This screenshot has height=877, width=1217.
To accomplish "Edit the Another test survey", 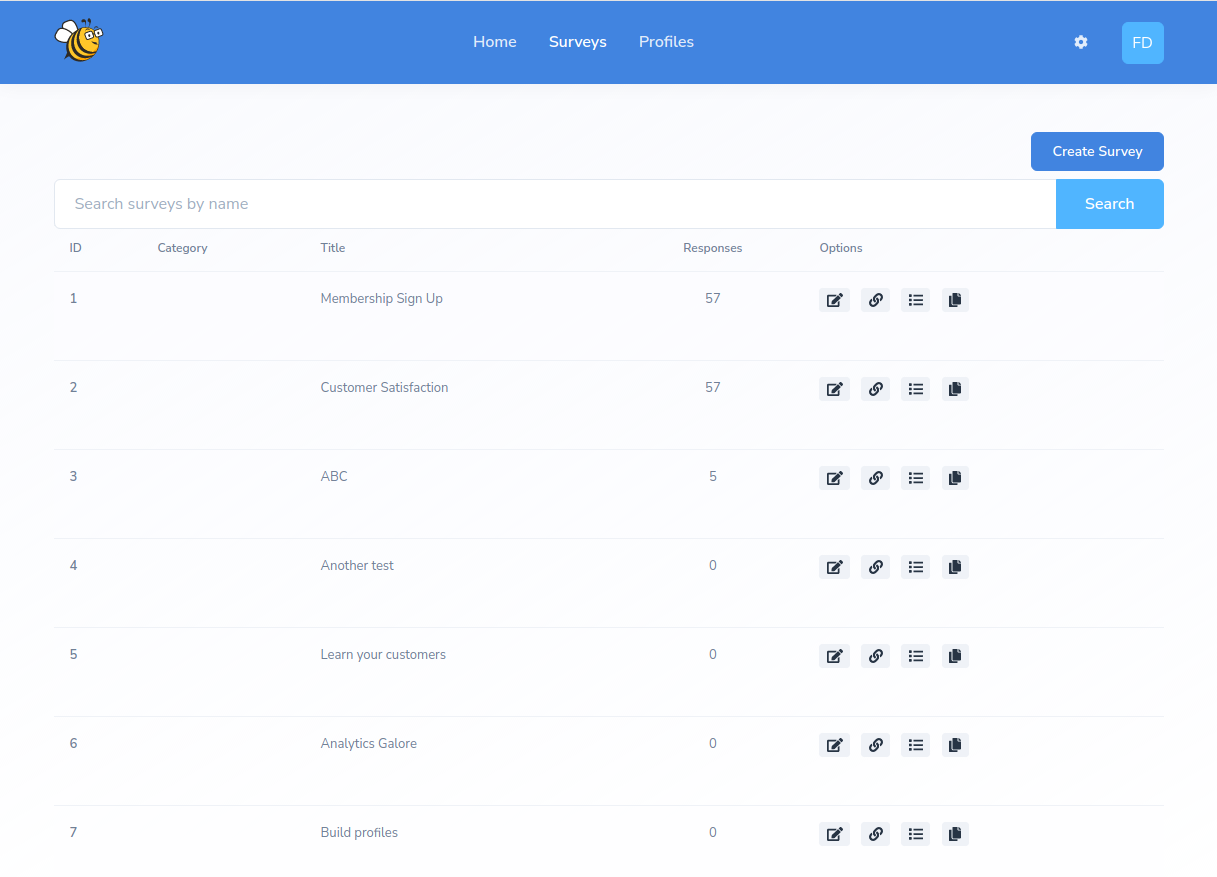I will [834, 567].
